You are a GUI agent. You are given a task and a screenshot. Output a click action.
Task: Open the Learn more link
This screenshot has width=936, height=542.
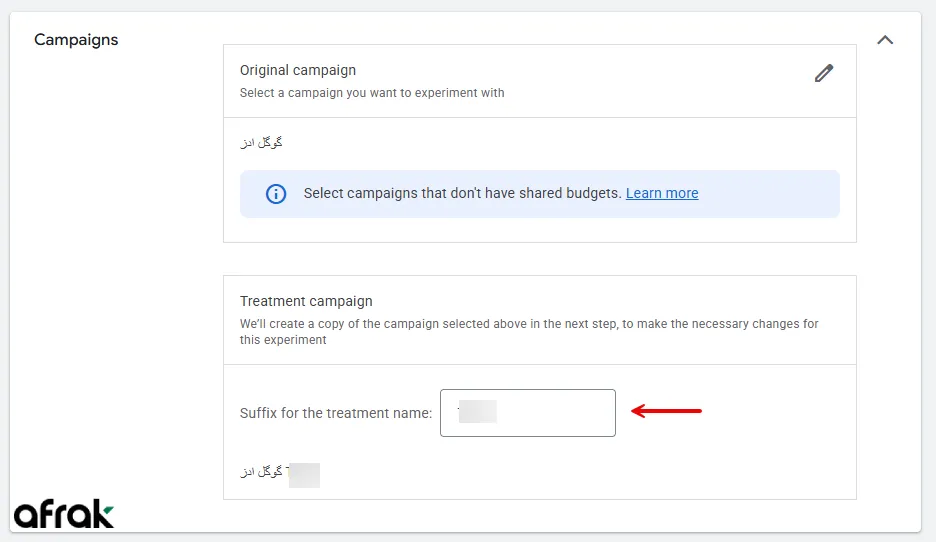pos(662,193)
